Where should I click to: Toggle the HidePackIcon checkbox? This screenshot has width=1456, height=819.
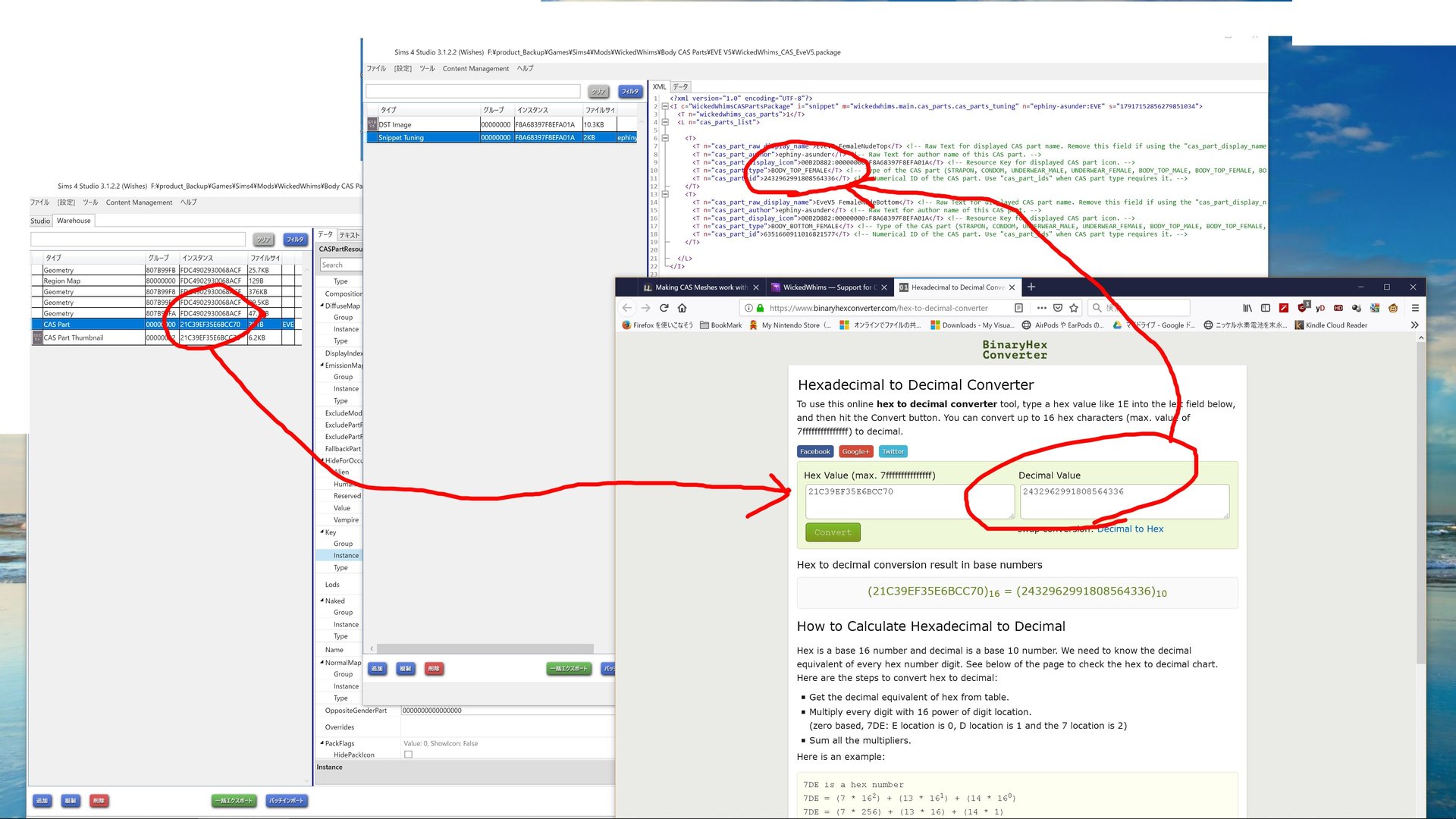point(408,755)
